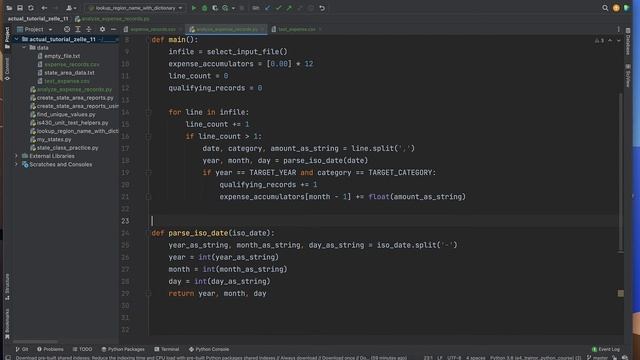Open Search Everywhere magnifier icon
This screenshot has height=360, width=640.
[605, 8]
